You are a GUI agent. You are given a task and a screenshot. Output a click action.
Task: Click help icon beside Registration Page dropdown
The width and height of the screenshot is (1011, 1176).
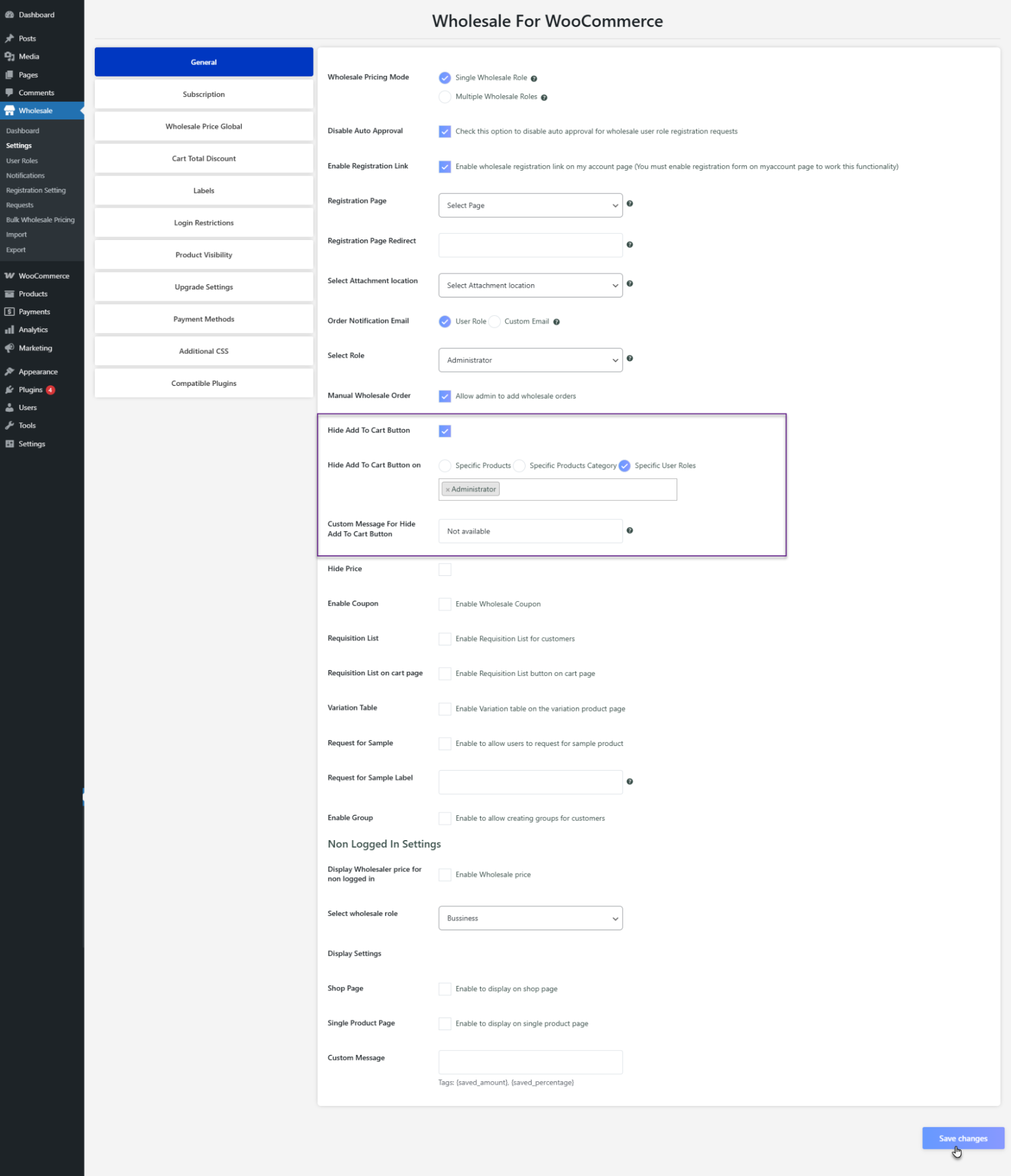(630, 204)
